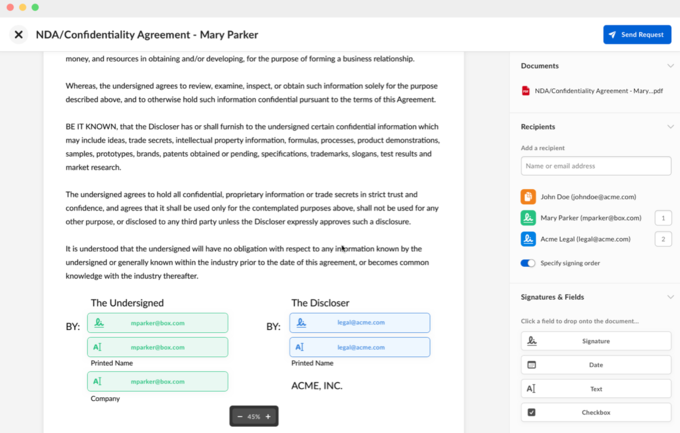Click The Undersigned heading in document
680x433 pixels.
[x=127, y=303]
